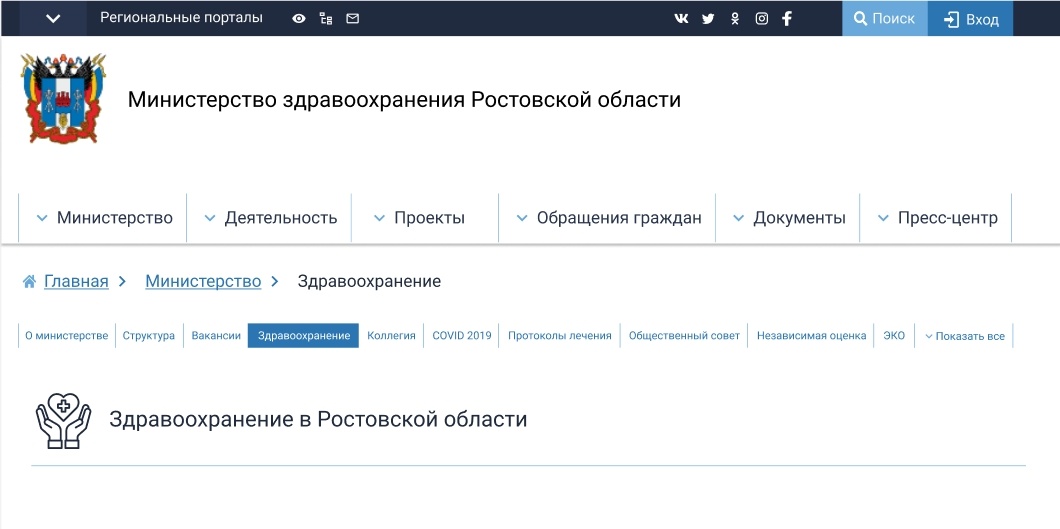The height and width of the screenshot is (529, 1060).
Task: Click the Поиск search button
Action: click(884, 18)
